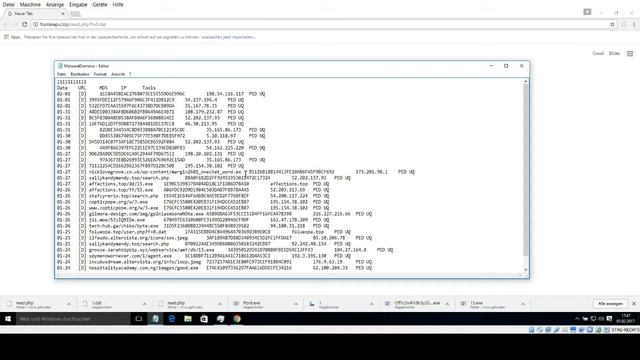Click the foluepa.top/user.php?f=0.dat entry

pyautogui.click(x=127, y=232)
